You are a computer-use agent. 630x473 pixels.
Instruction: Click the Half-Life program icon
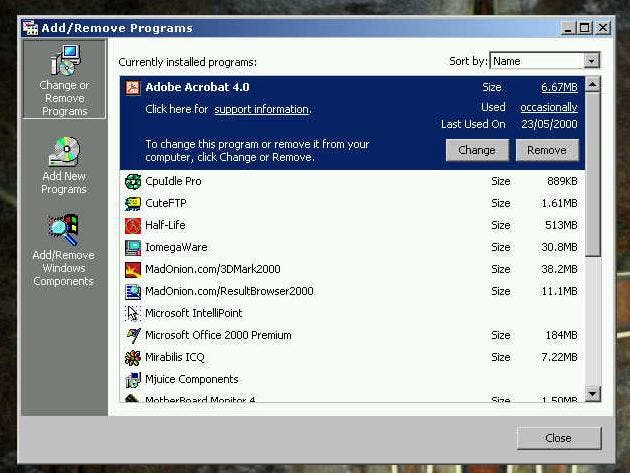coord(133,225)
